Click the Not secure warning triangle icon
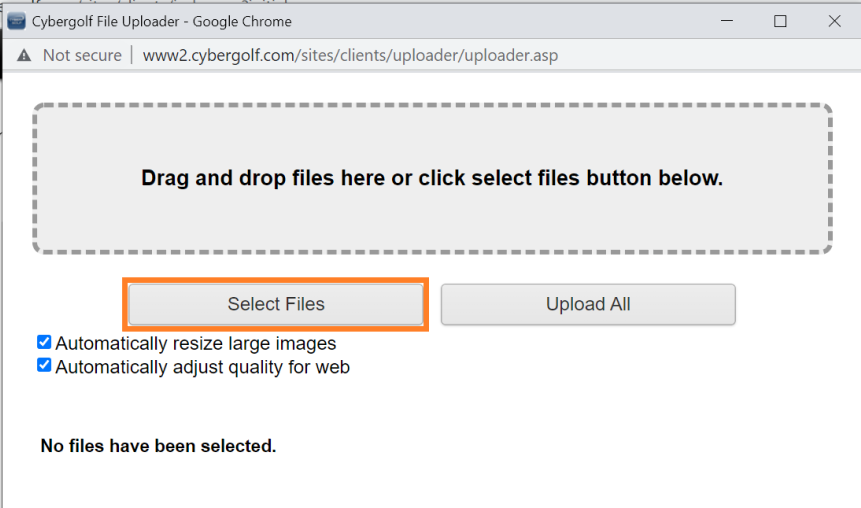The width and height of the screenshot is (861, 508). pyautogui.click(x=24, y=55)
